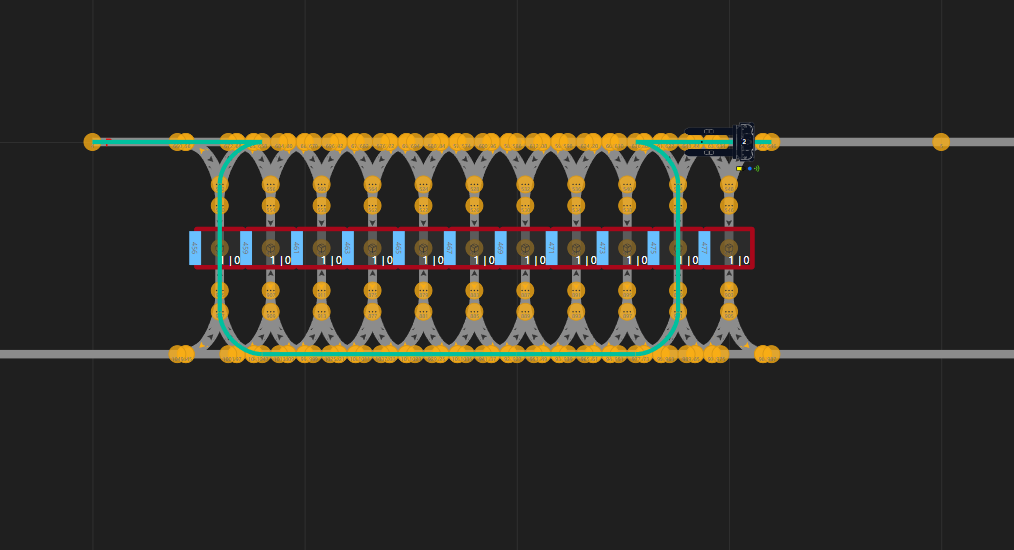Select the orange node at the green route's left end
Image resolution: width=1014 pixels, height=550 pixels.
click(x=92, y=142)
